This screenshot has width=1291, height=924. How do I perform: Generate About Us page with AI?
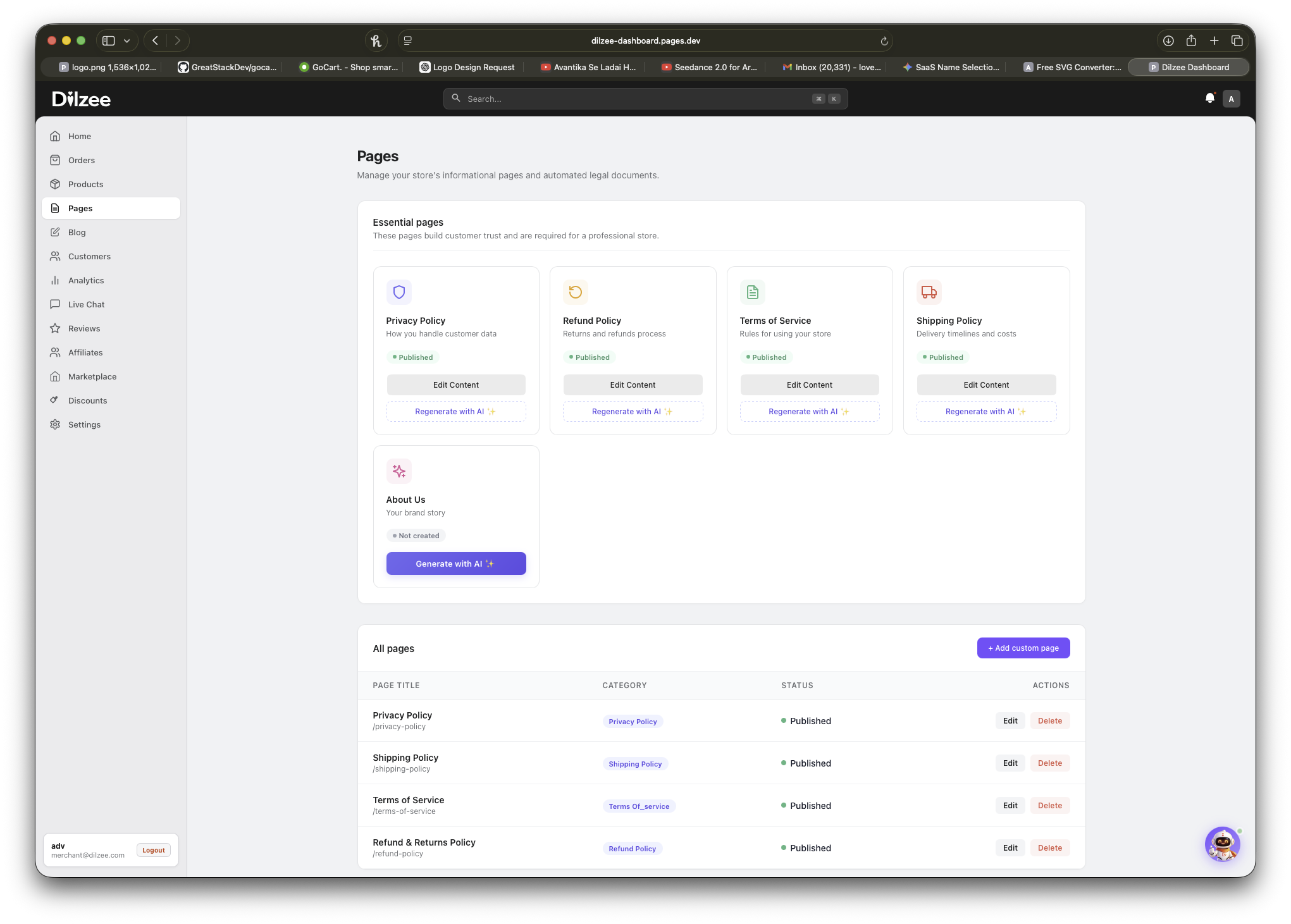click(456, 564)
